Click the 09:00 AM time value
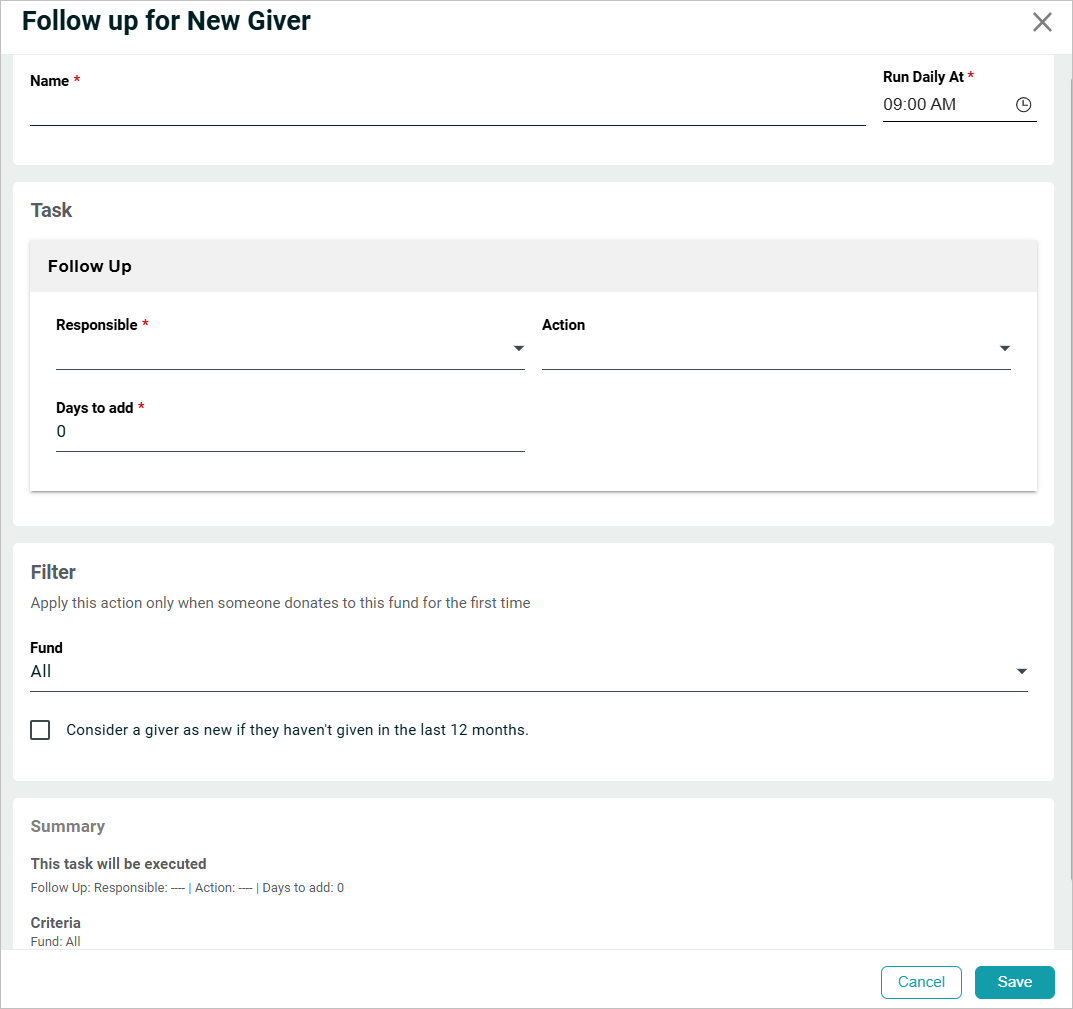Viewport: 1073px width, 1009px height. coord(919,105)
